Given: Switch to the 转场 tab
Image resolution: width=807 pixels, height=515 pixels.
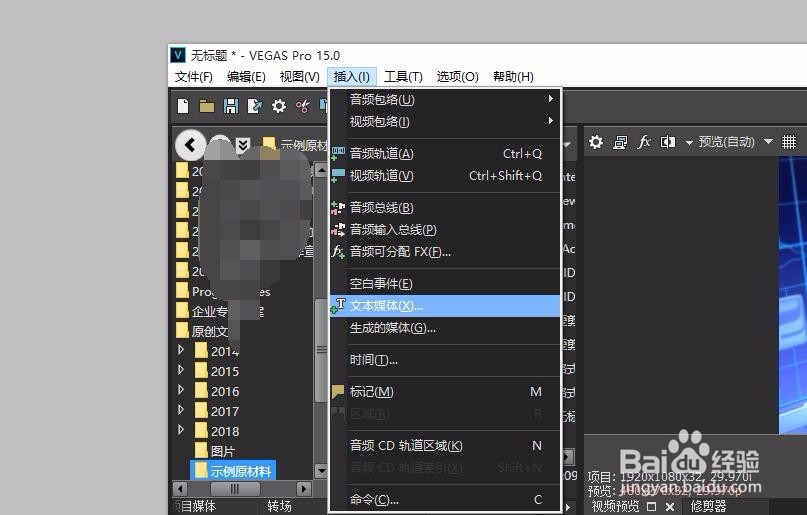Looking at the screenshot, I should coord(279,507).
